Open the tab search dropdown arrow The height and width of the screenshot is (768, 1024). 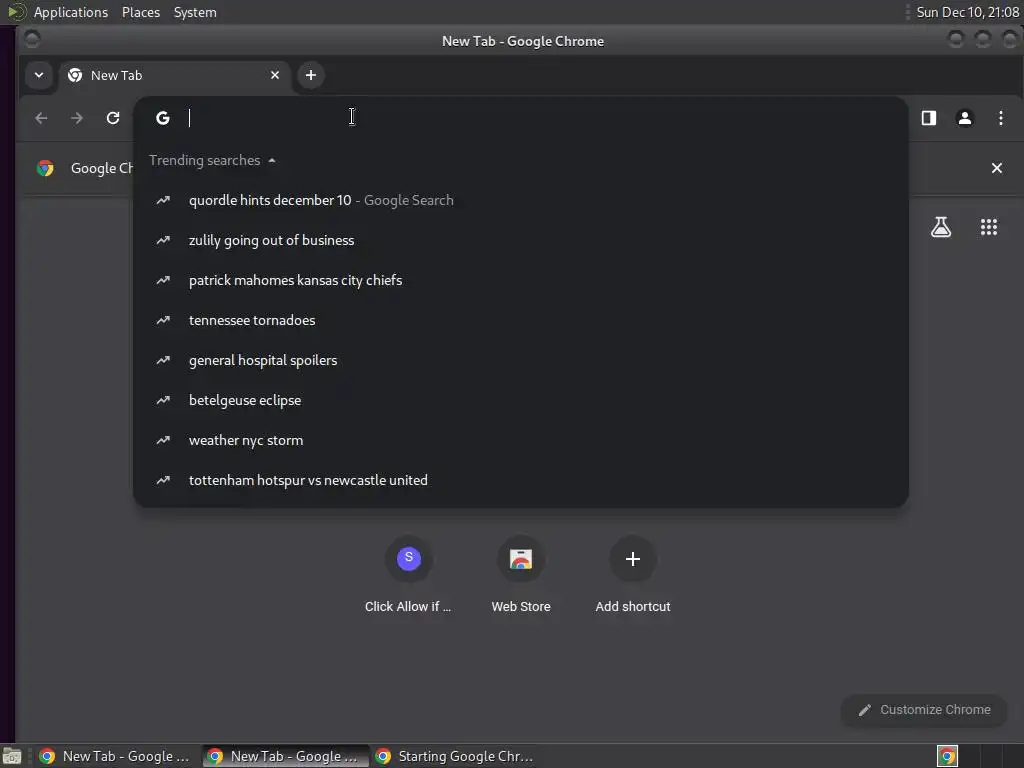click(39, 75)
